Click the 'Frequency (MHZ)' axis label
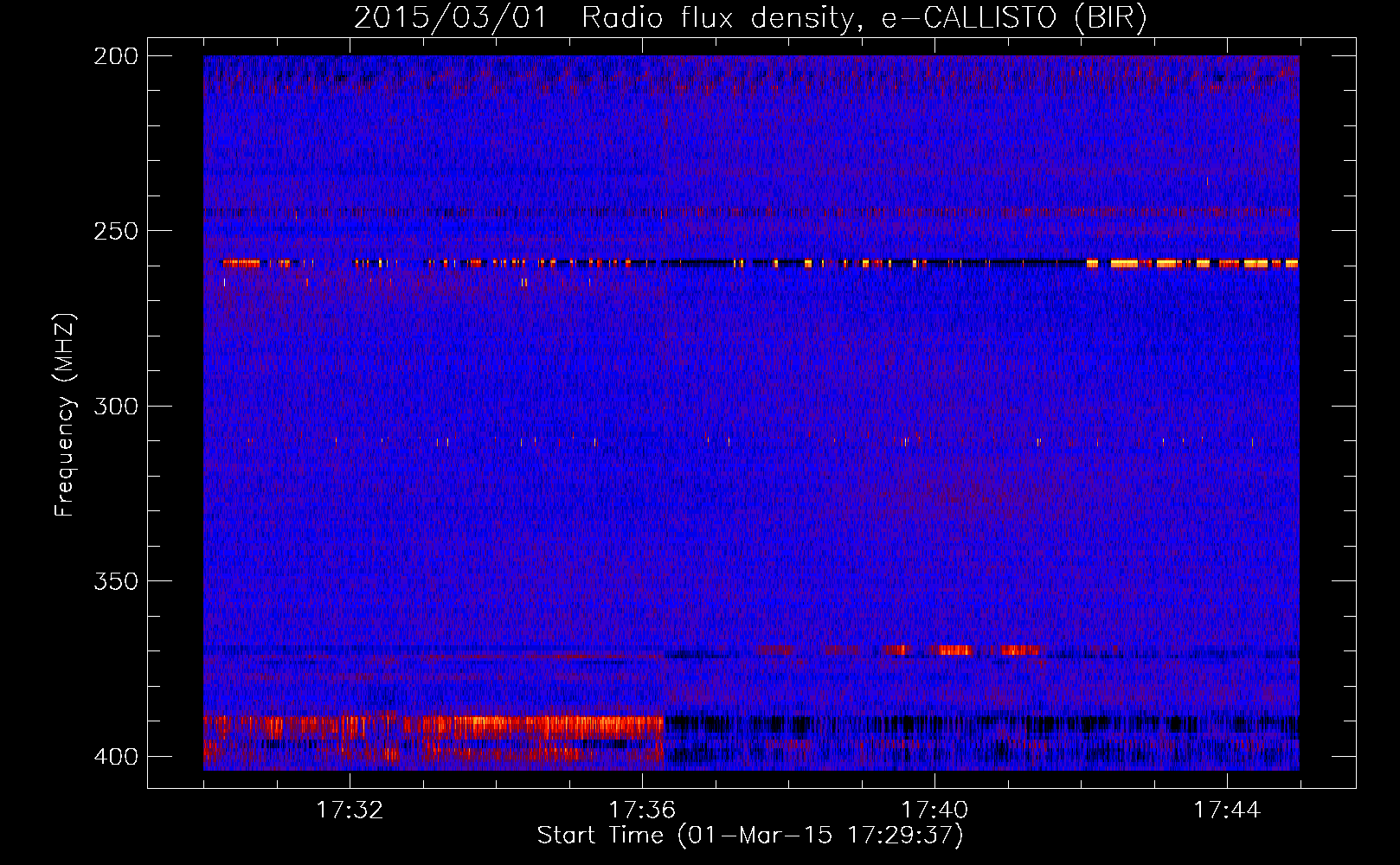 coord(65,414)
